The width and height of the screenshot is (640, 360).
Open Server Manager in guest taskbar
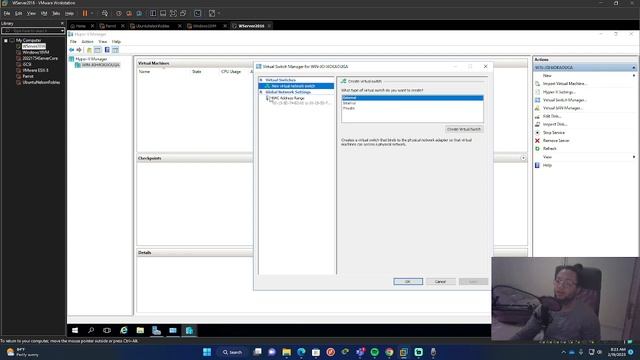tap(156, 330)
